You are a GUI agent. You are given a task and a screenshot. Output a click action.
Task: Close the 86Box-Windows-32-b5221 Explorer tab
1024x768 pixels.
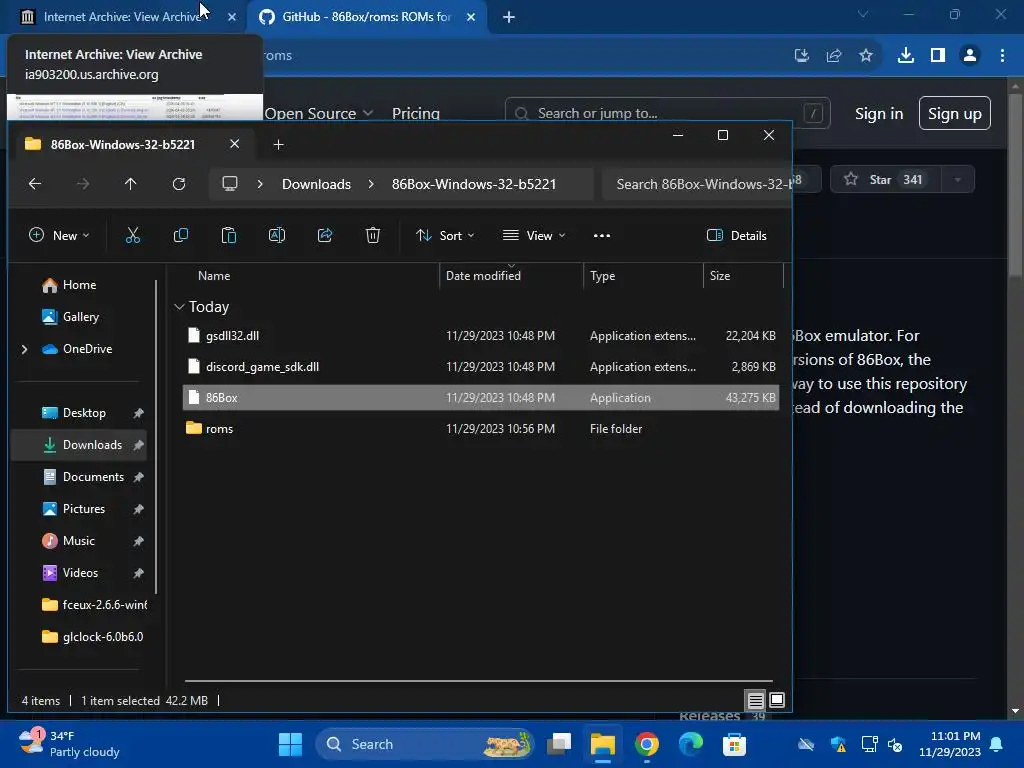click(234, 144)
